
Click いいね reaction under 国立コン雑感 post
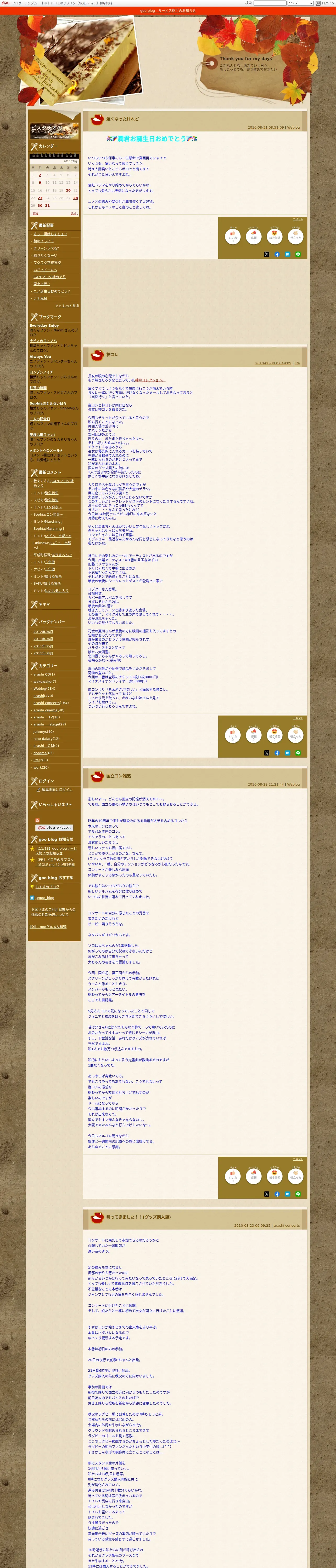point(232,1176)
